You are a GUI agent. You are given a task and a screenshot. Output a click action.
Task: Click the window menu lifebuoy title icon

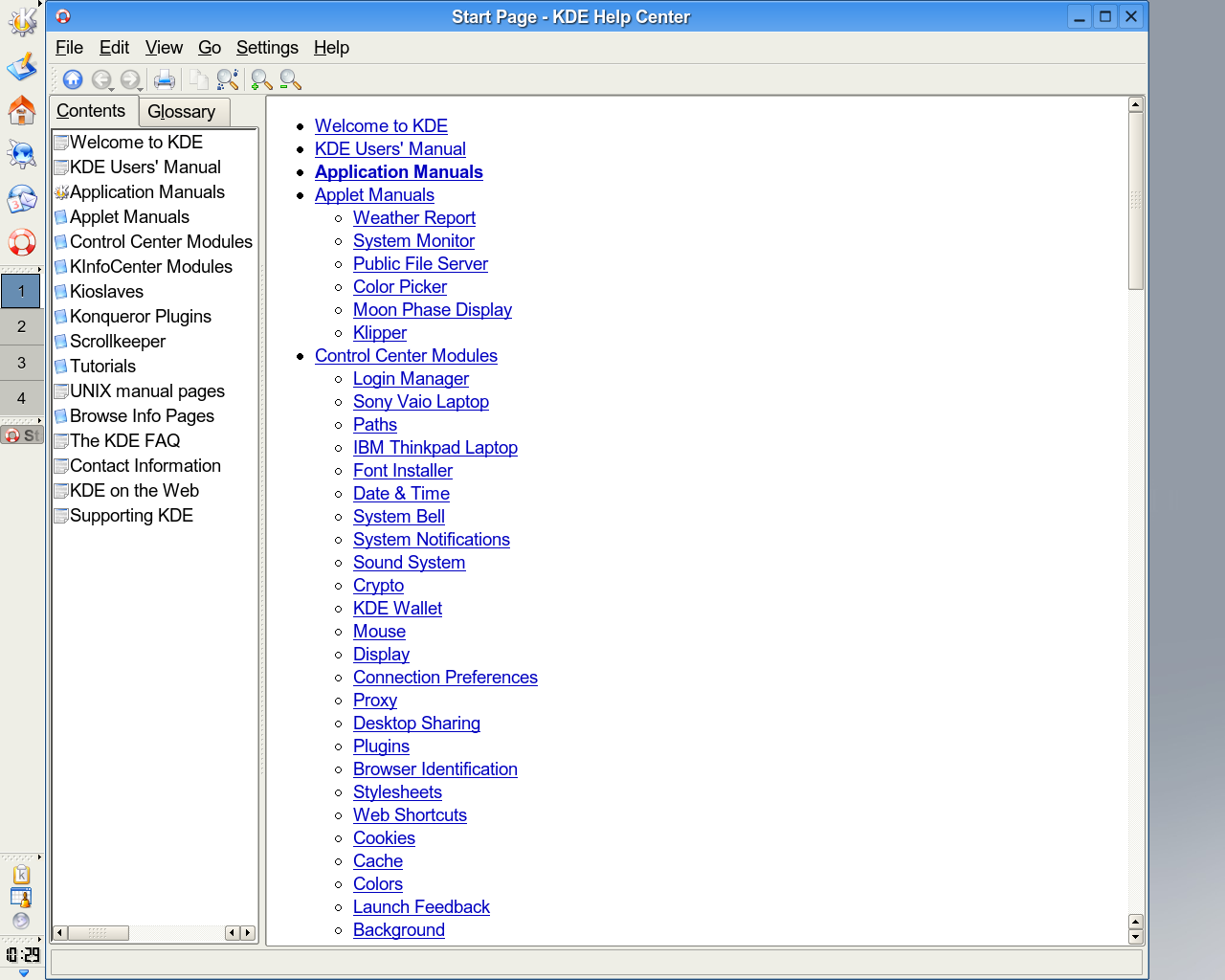pyautogui.click(x=63, y=16)
